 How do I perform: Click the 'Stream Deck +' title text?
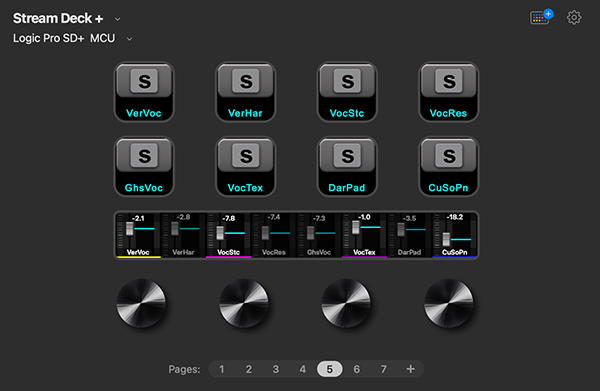click(58, 18)
